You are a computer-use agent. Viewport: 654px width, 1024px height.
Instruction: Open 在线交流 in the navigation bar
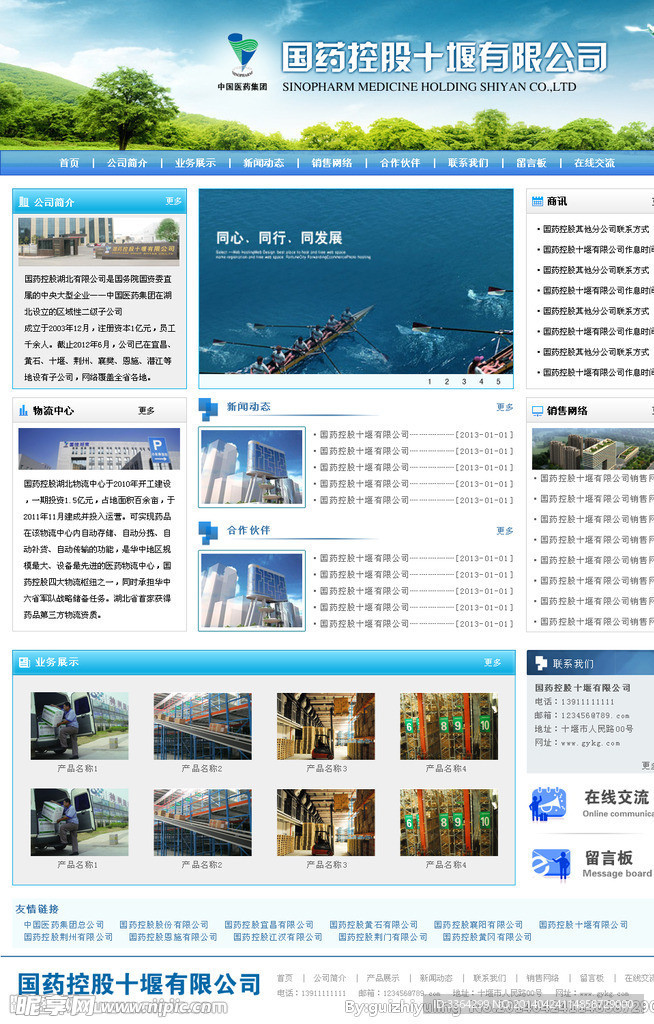click(x=595, y=163)
